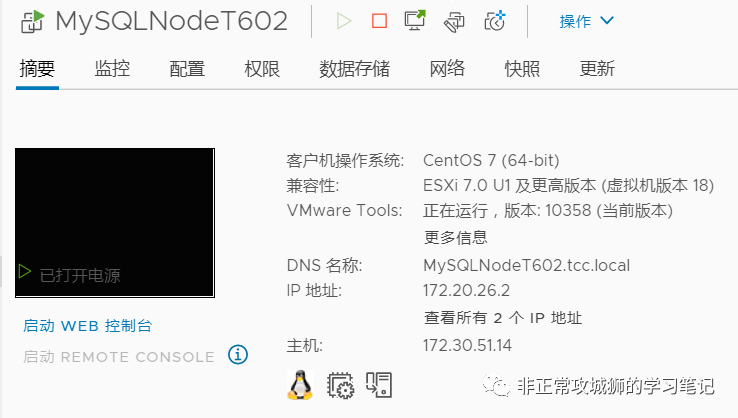Click the green power on play icon
Screen dimensions: 738x418
(344, 21)
